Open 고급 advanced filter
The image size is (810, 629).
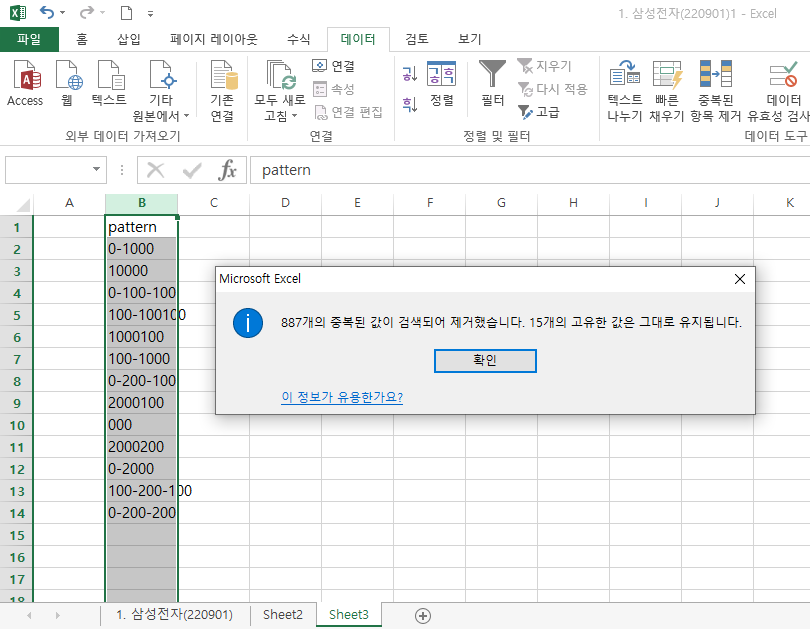click(539, 112)
